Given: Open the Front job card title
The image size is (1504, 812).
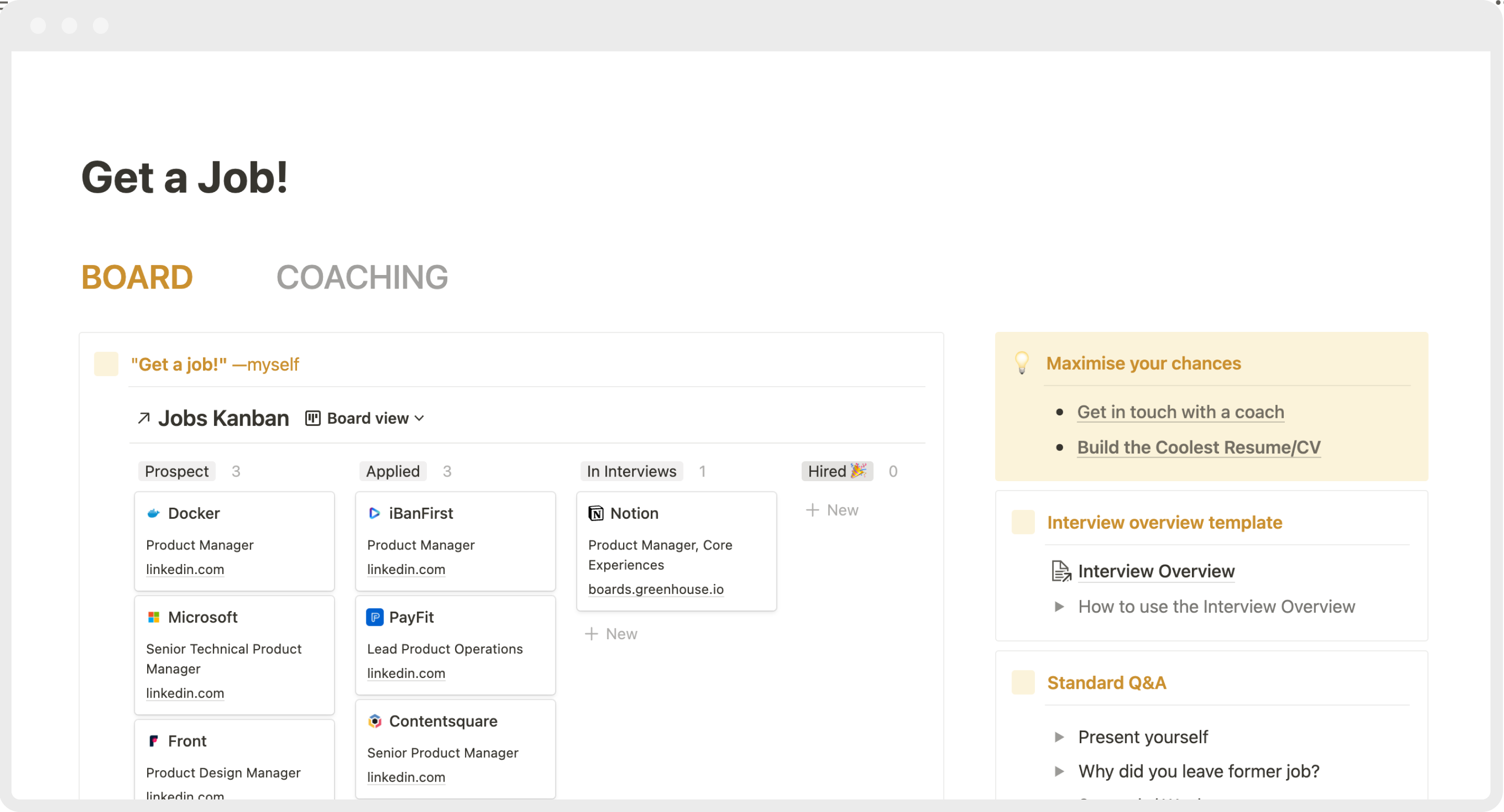Looking at the screenshot, I should click(187, 741).
